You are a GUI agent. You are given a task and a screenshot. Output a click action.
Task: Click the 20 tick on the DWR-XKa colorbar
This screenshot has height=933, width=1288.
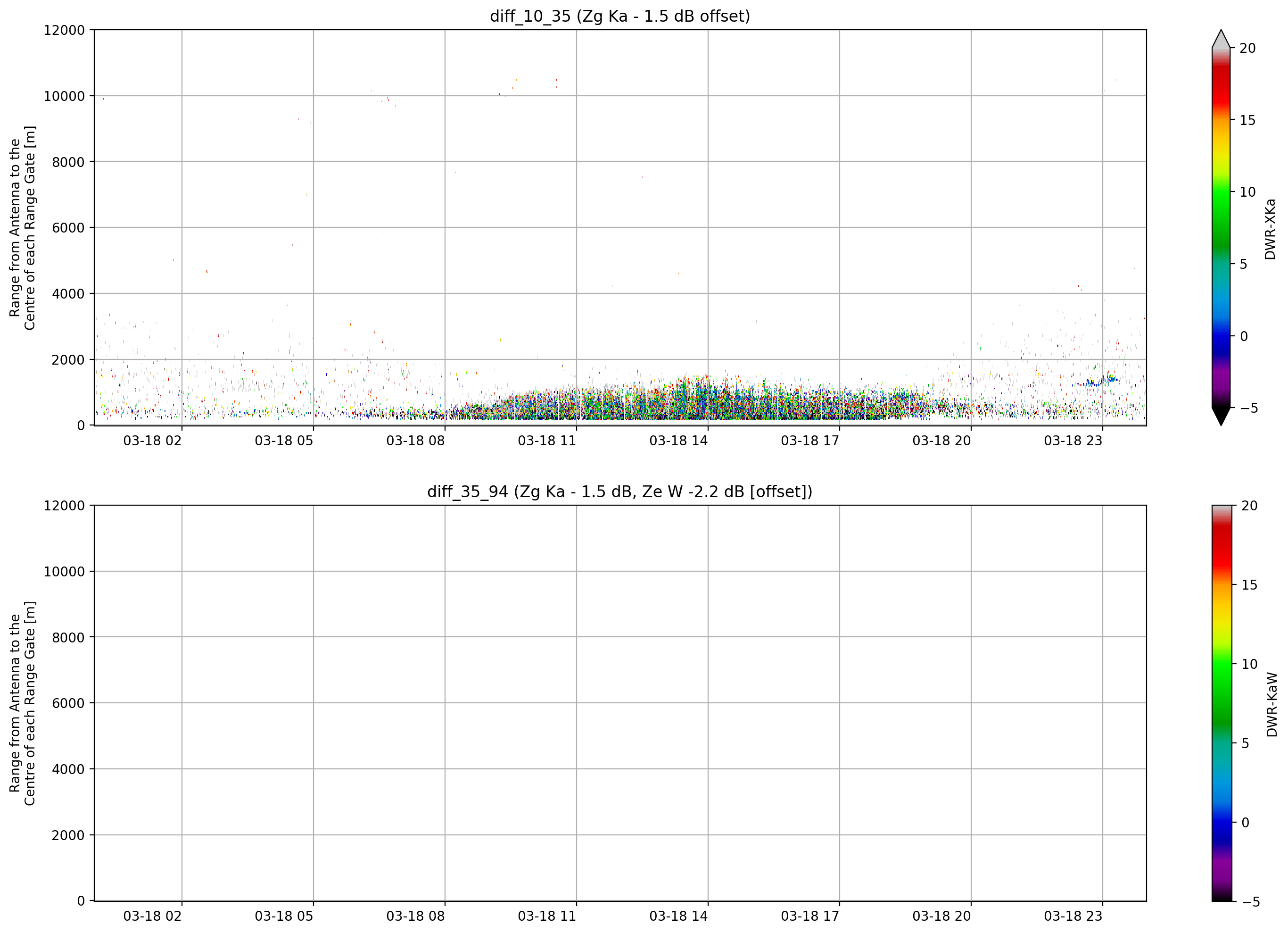[1247, 48]
